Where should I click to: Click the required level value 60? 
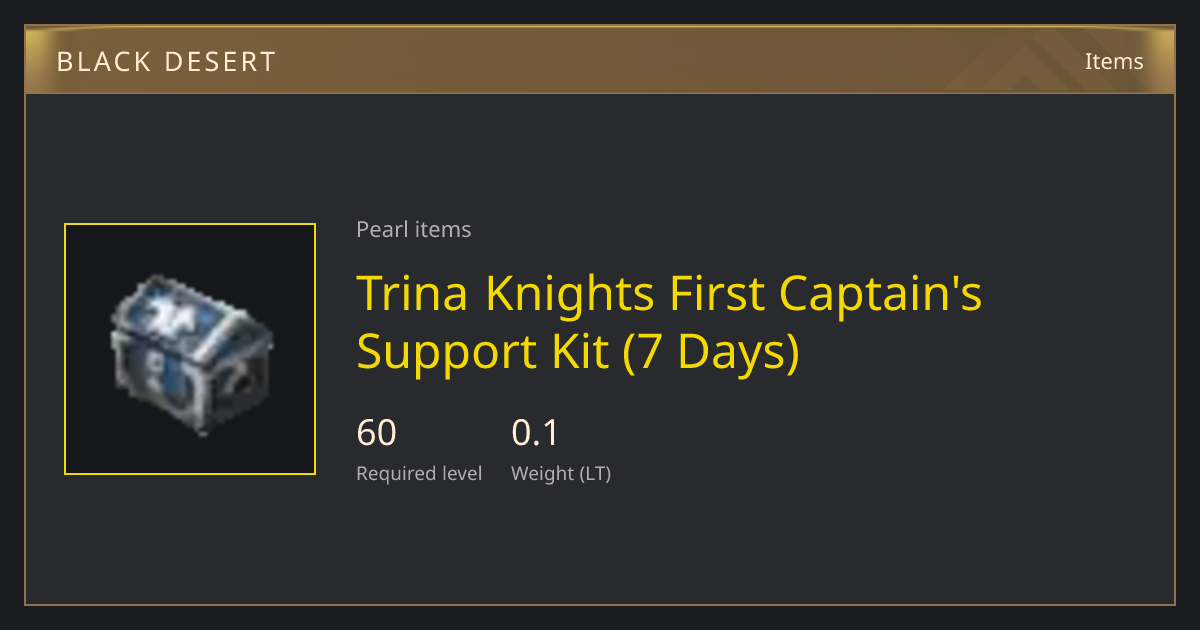click(x=377, y=433)
